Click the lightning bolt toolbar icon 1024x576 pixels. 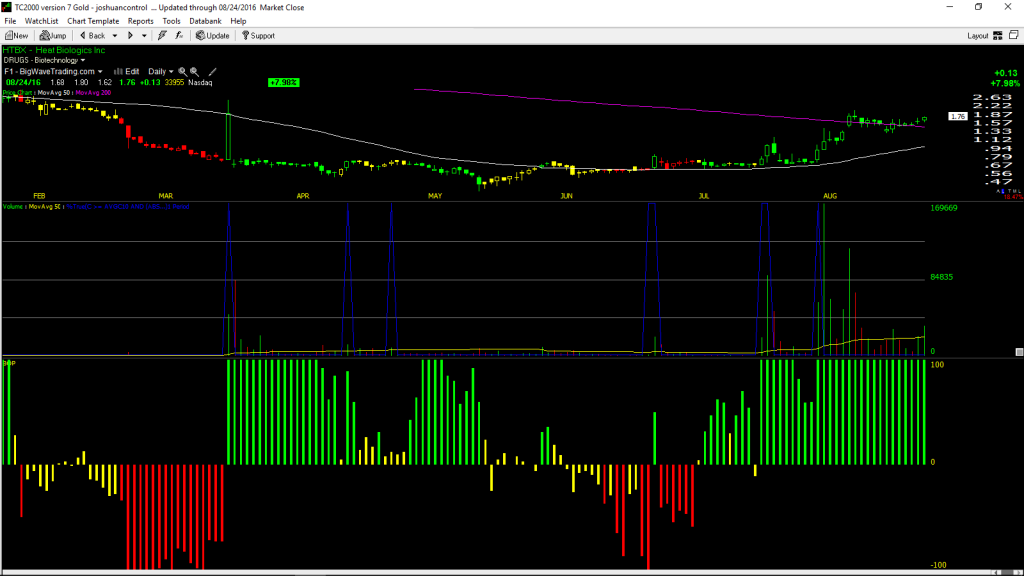[x=162, y=36]
